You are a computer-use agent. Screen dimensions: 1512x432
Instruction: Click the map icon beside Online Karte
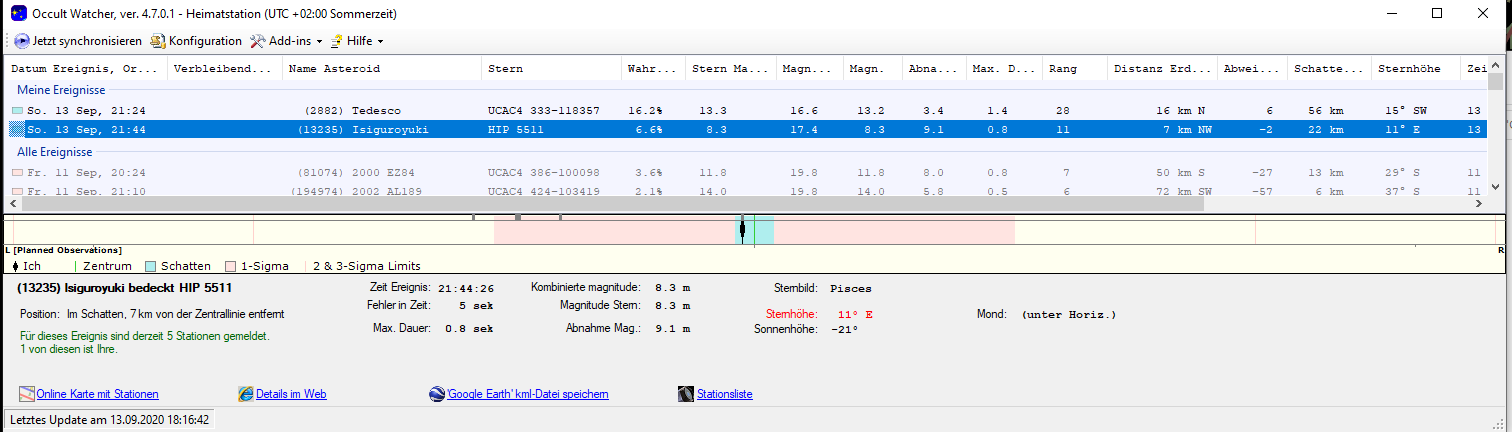(27, 394)
